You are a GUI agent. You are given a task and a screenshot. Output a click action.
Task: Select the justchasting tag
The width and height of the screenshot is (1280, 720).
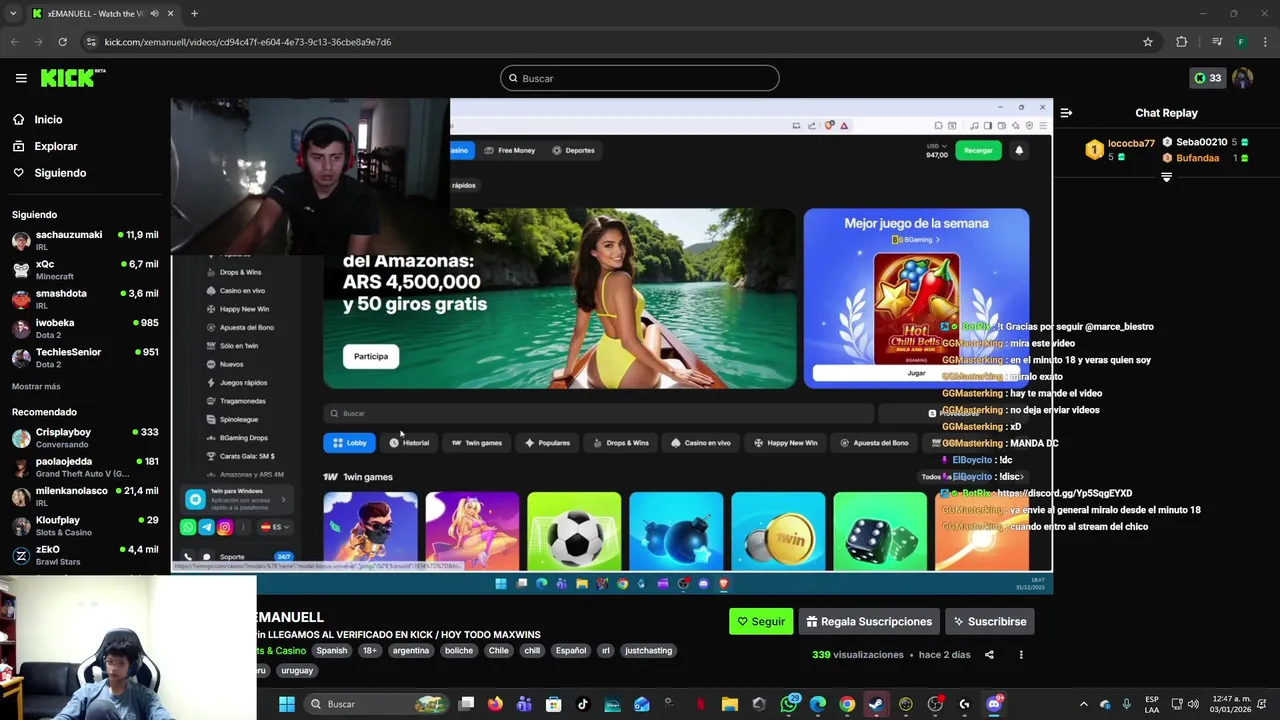[648, 650]
